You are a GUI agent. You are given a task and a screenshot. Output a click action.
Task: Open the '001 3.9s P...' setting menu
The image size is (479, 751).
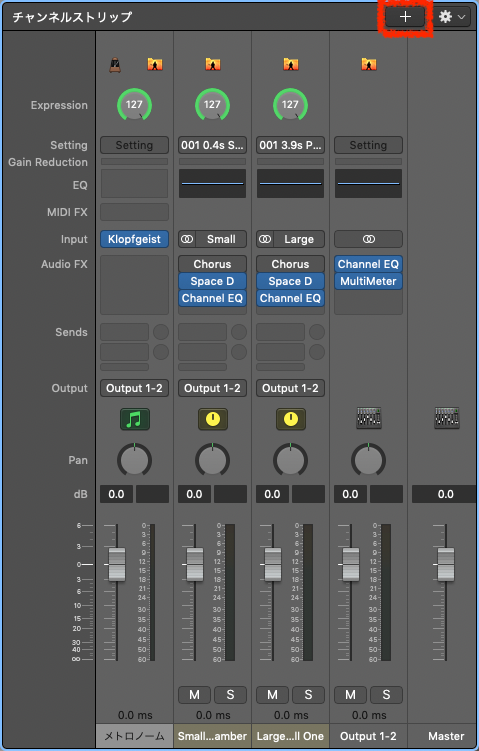(x=291, y=145)
